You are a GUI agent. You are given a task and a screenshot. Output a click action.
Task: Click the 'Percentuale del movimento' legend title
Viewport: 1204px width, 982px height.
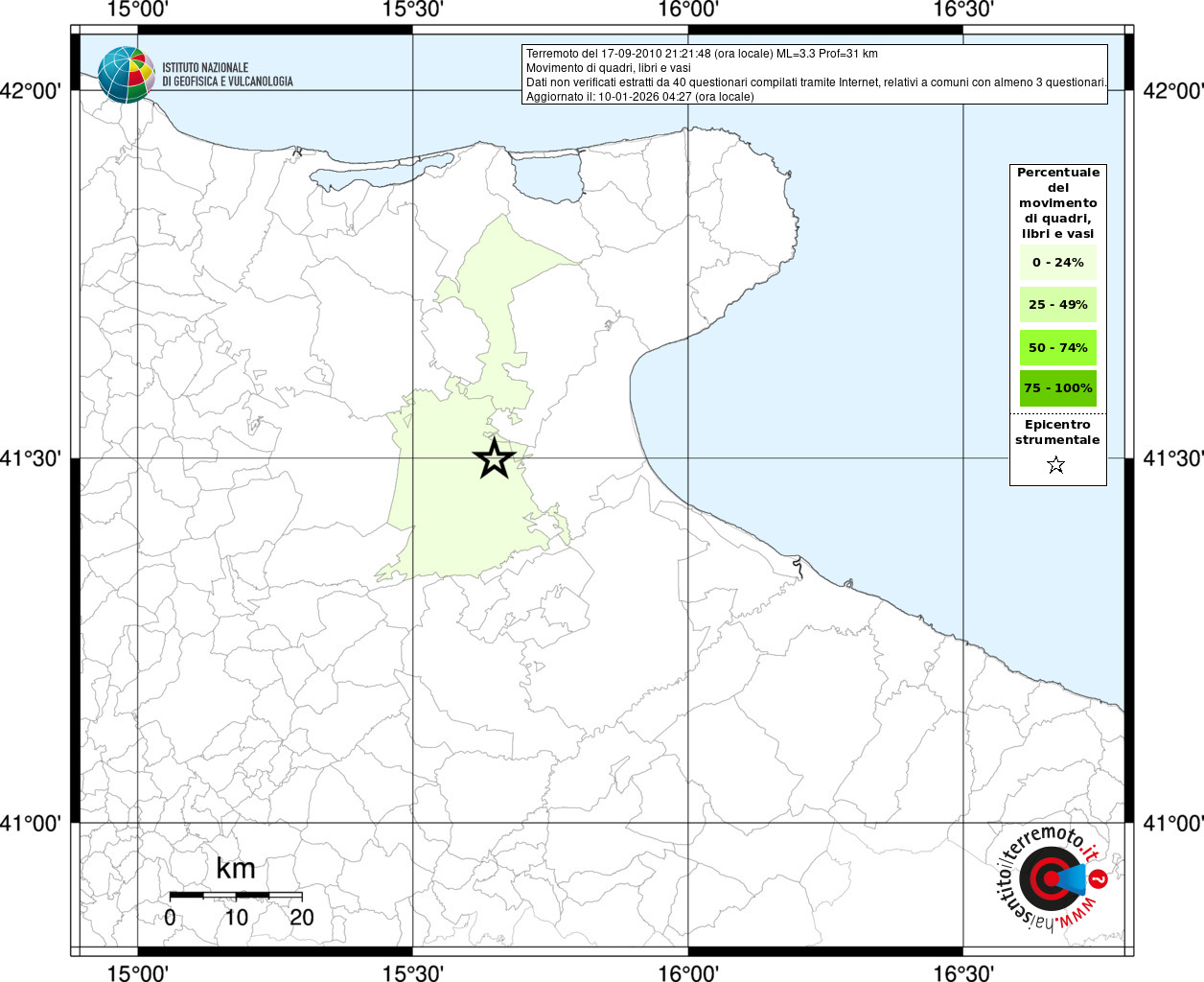[1057, 202]
